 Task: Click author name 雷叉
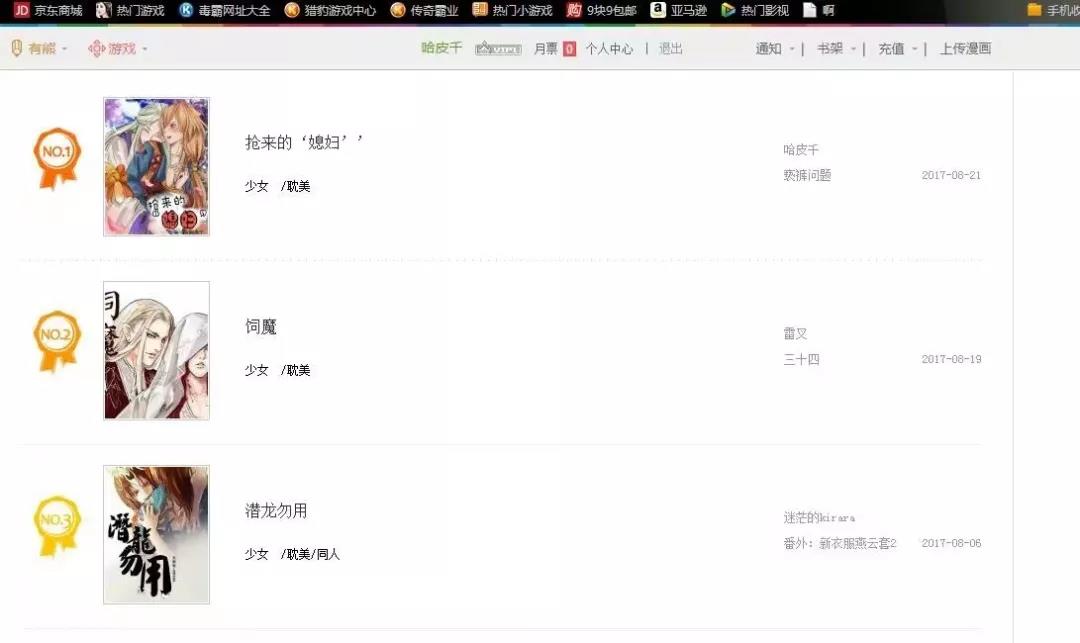[x=795, y=333]
